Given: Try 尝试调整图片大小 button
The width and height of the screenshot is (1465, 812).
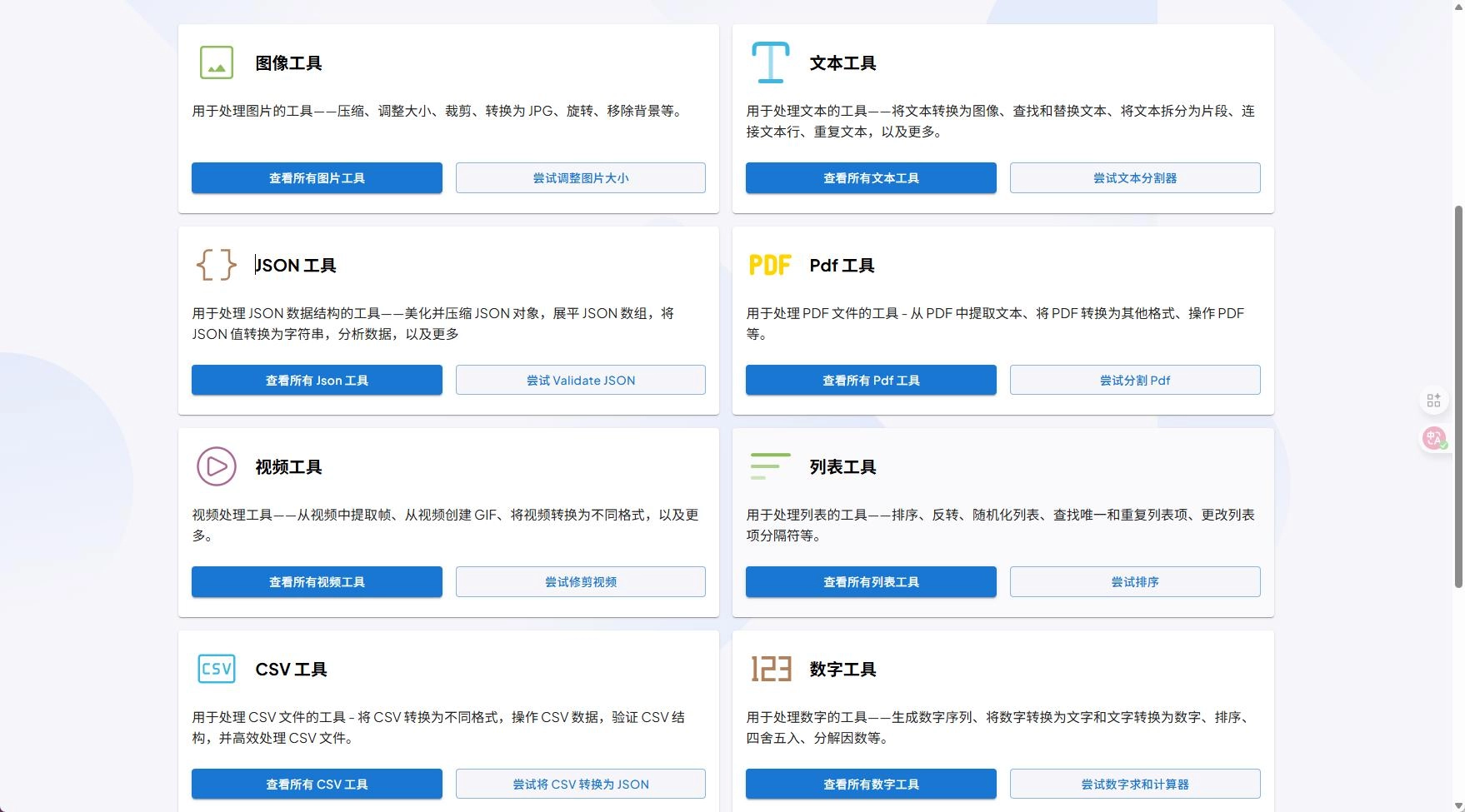Looking at the screenshot, I should pyautogui.click(x=581, y=178).
